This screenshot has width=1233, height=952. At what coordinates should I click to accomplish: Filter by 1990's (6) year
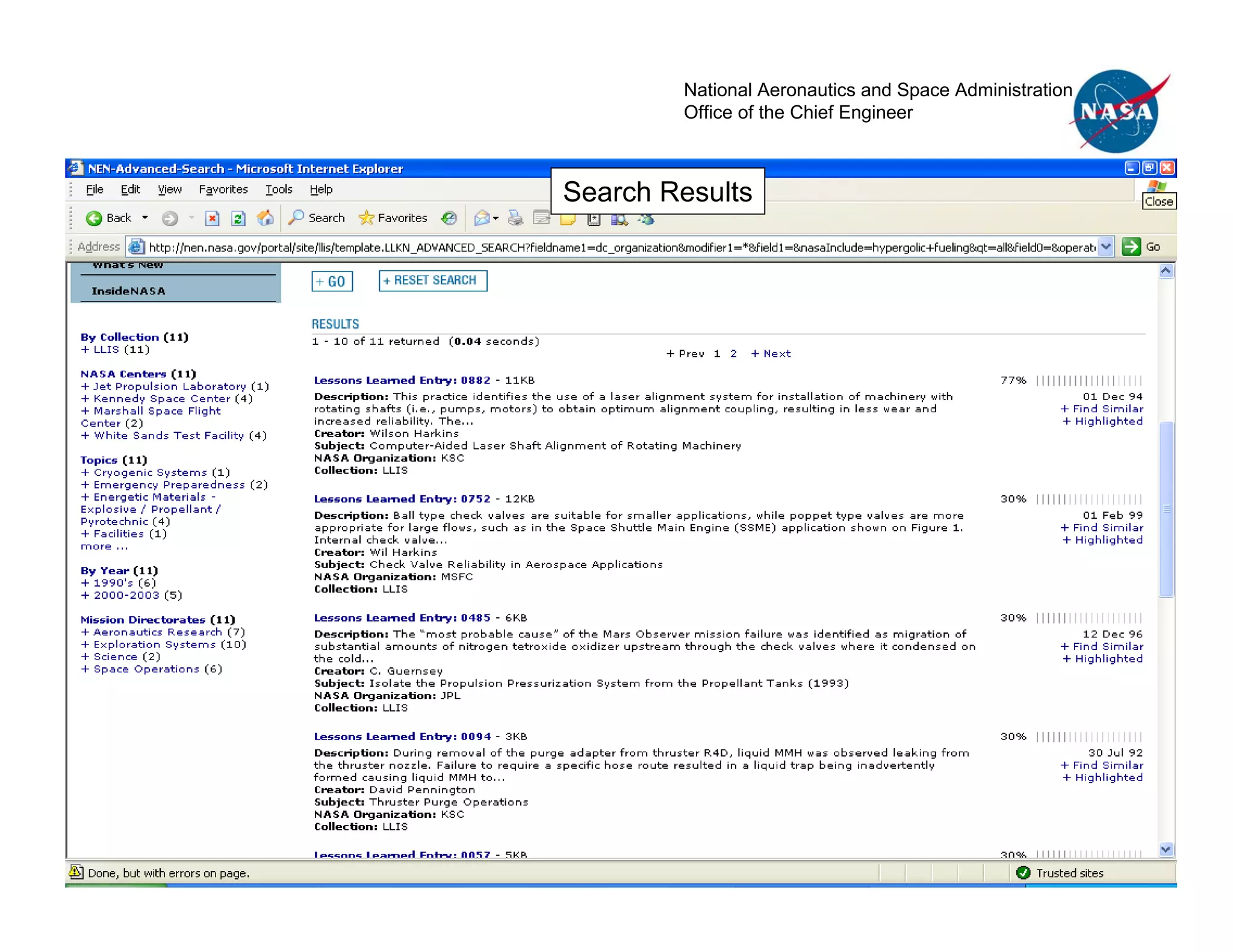tap(119, 583)
